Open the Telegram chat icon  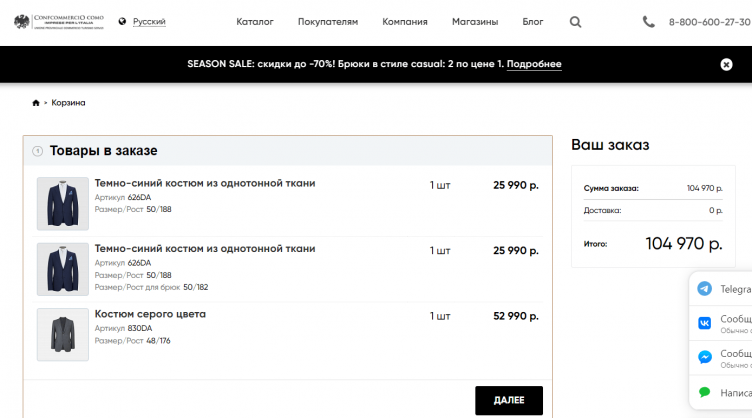tap(705, 289)
